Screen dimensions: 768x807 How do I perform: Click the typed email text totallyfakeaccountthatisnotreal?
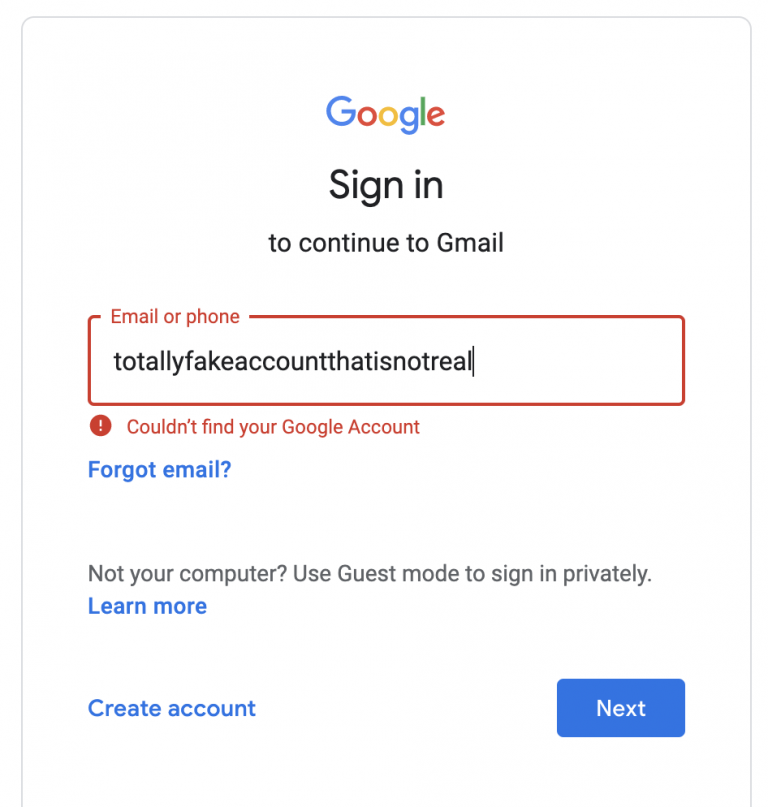tap(294, 361)
